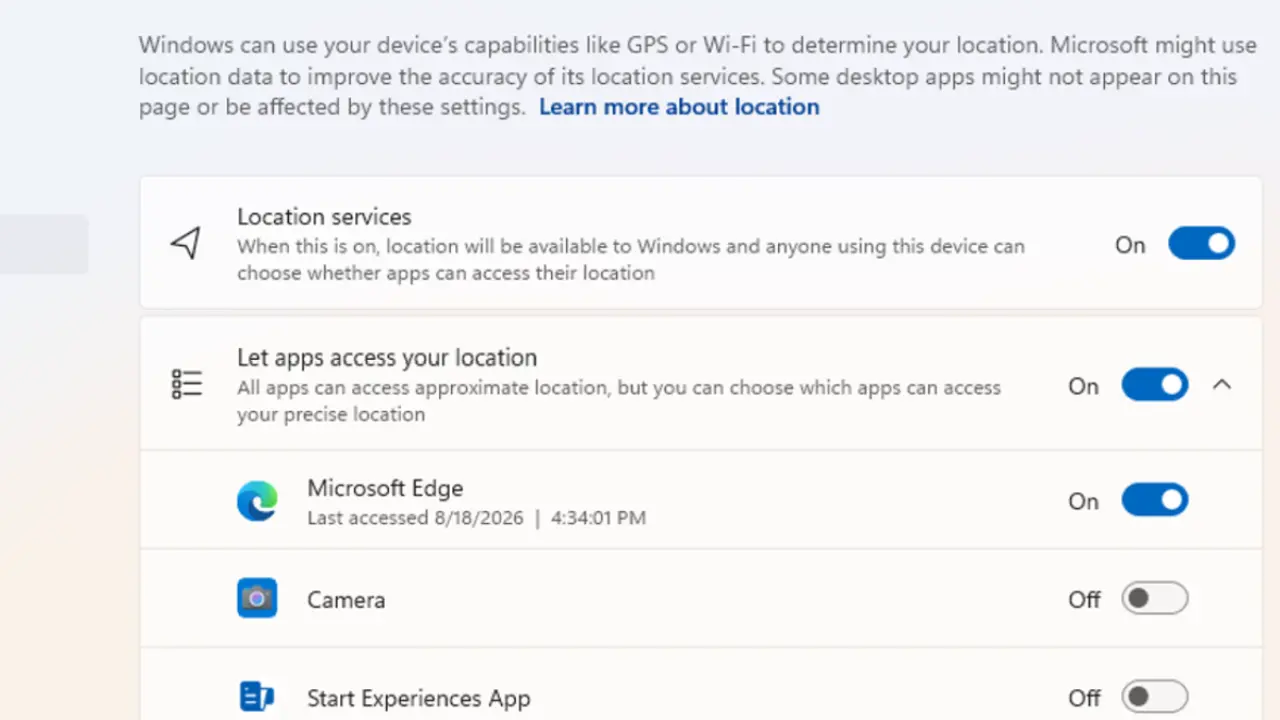Open the Learn more about location link
1280x720 pixels.
(x=679, y=107)
